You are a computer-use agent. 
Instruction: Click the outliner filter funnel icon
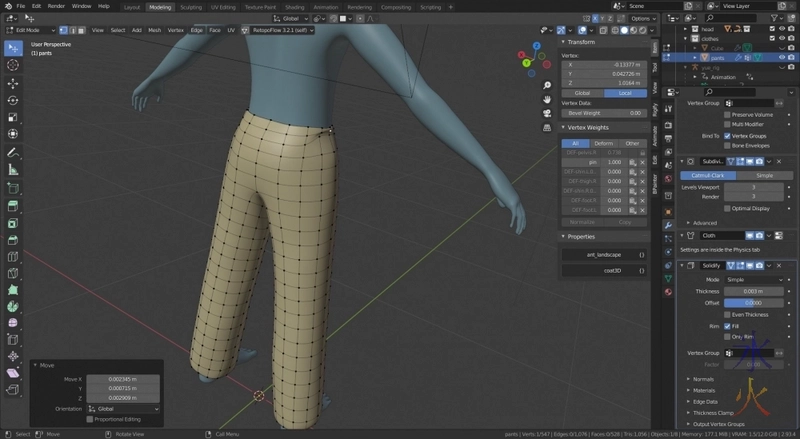774,18
